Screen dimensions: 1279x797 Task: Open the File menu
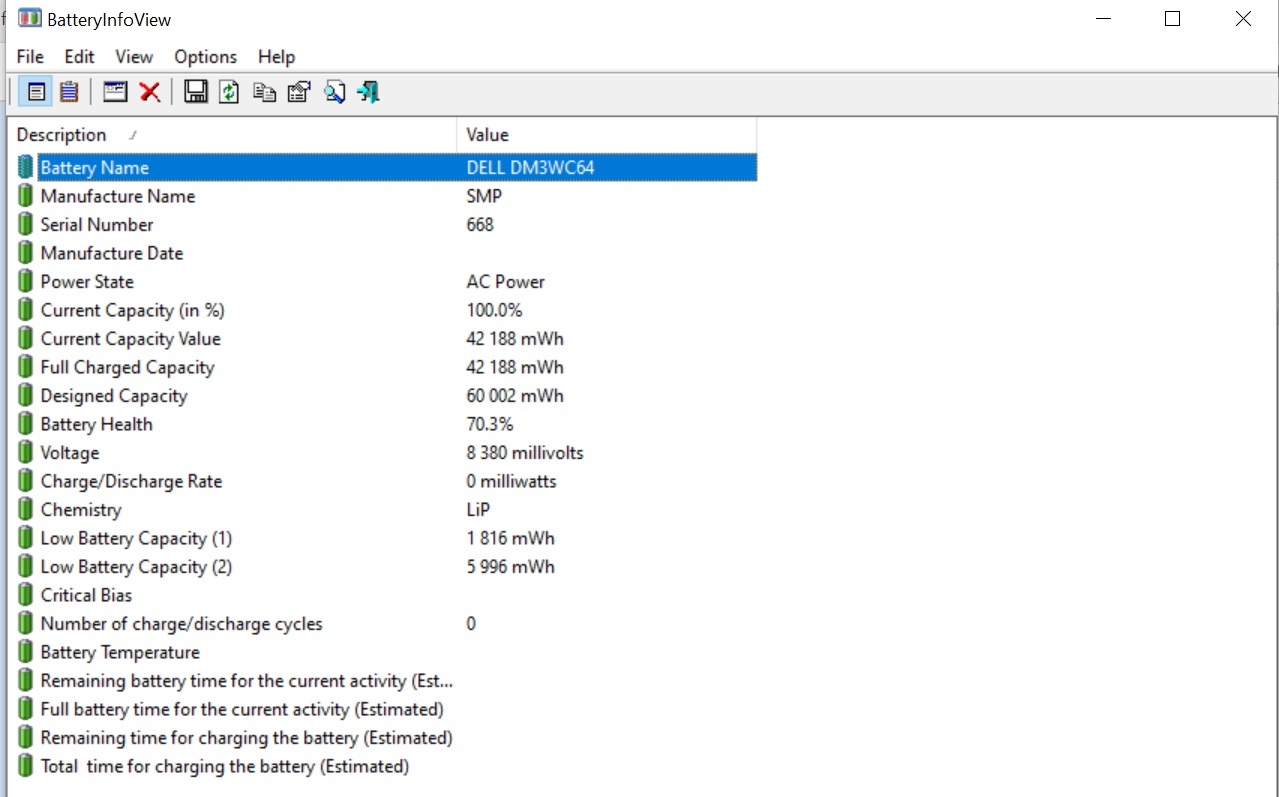tap(30, 57)
